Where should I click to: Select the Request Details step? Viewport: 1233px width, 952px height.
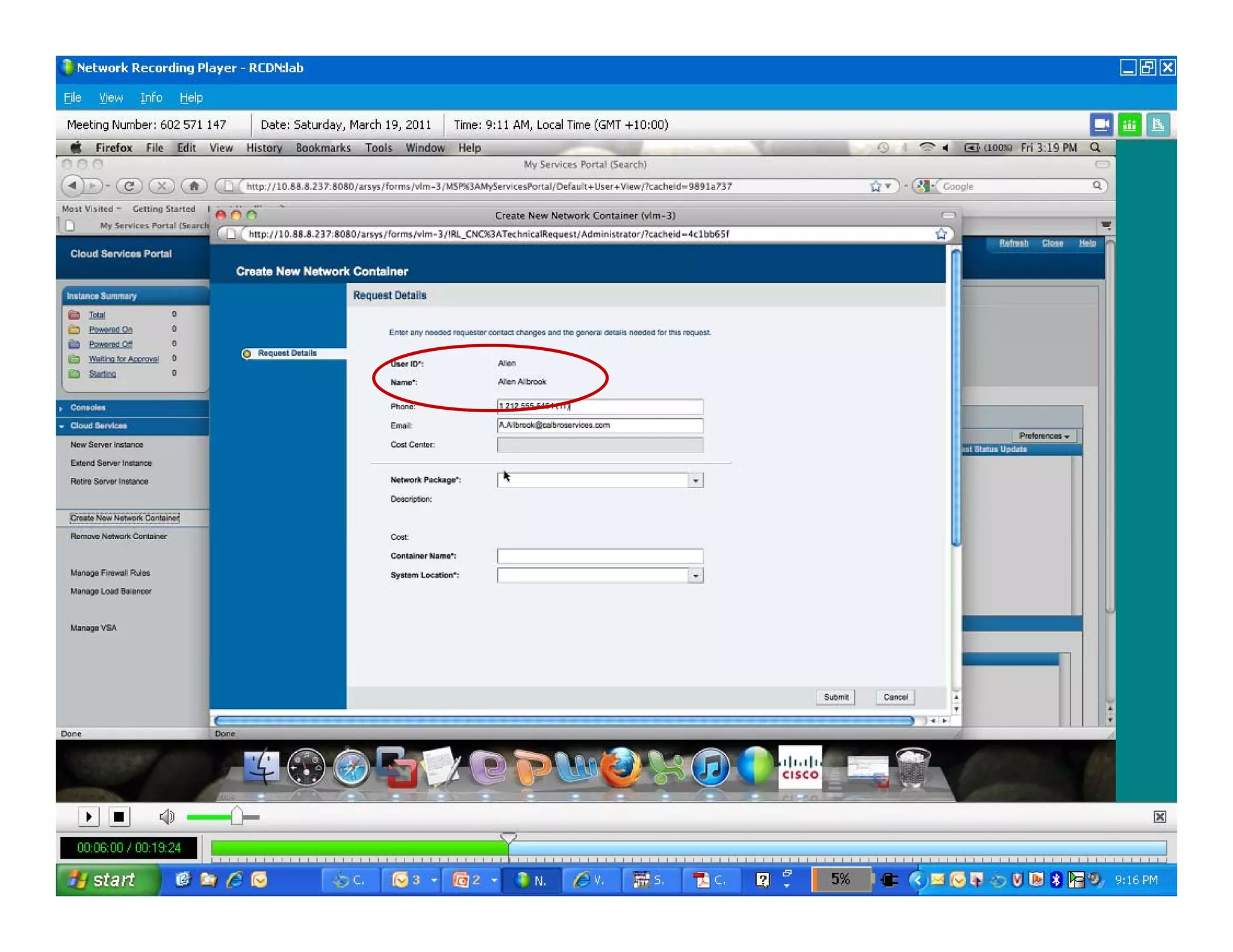pos(287,353)
